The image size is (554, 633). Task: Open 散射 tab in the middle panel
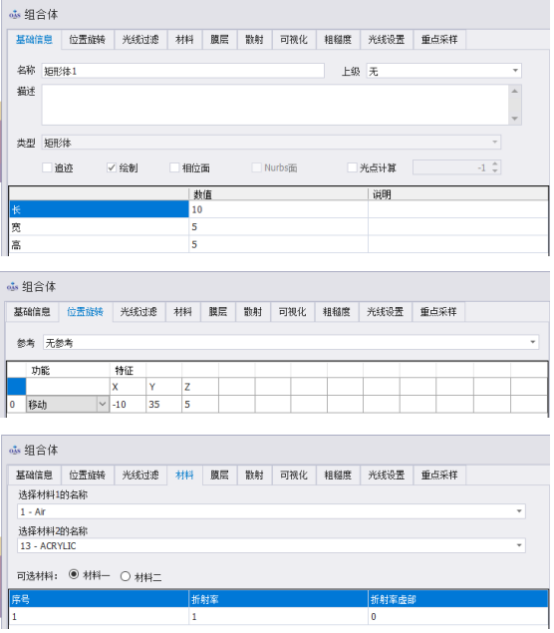[x=253, y=312]
